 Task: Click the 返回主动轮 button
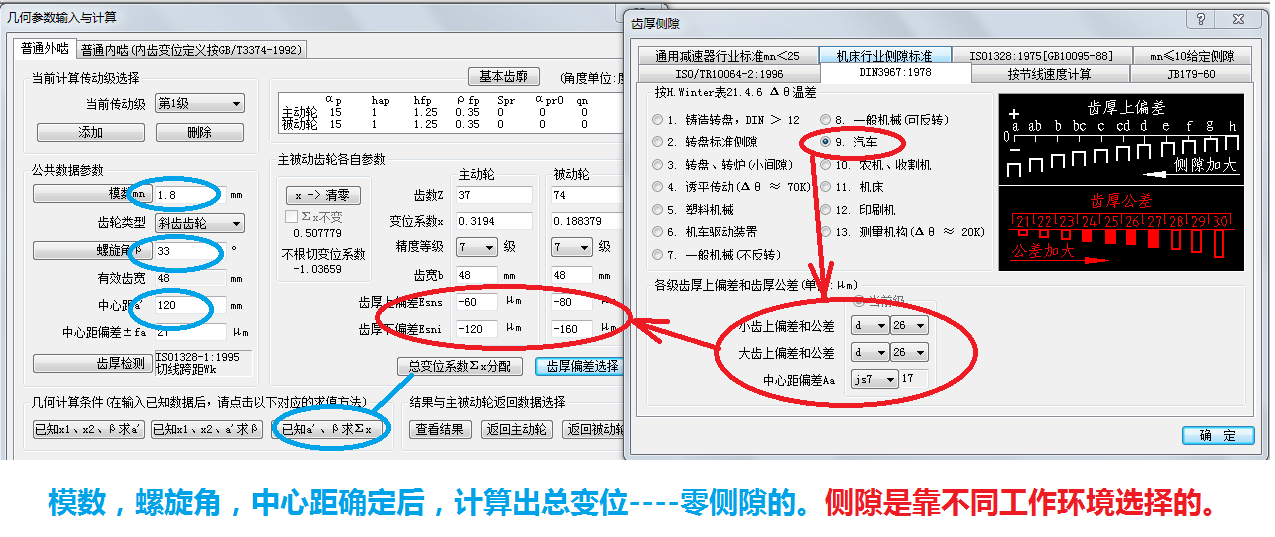click(x=516, y=430)
